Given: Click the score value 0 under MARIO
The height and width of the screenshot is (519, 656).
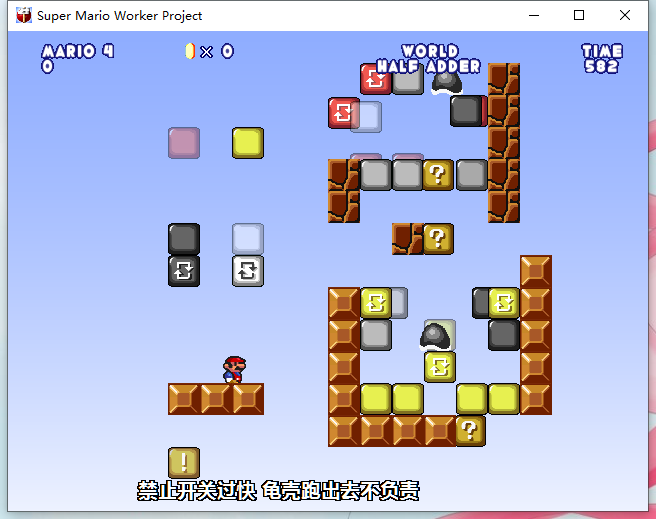Looking at the screenshot, I should point(47,66).
